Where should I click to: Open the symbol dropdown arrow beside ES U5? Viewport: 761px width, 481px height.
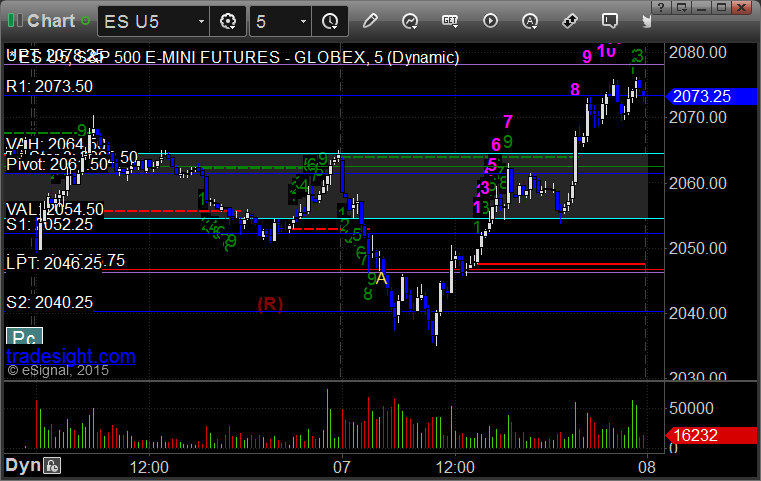tap(201, 21)
